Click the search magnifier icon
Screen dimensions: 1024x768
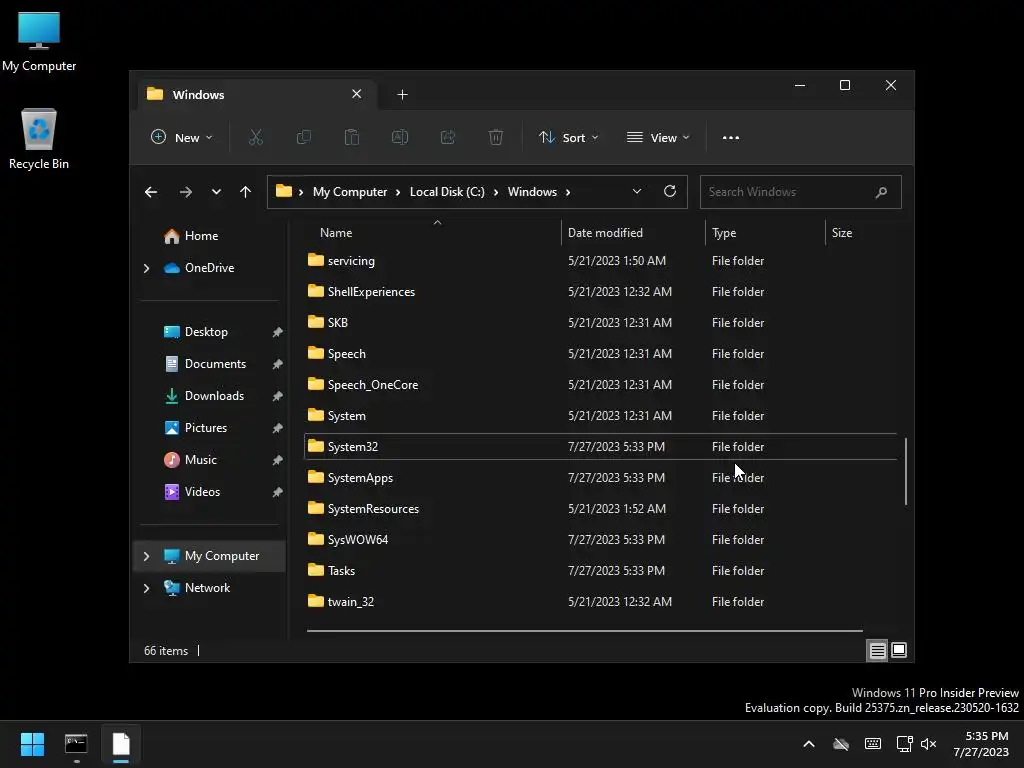tap(881, 192)
